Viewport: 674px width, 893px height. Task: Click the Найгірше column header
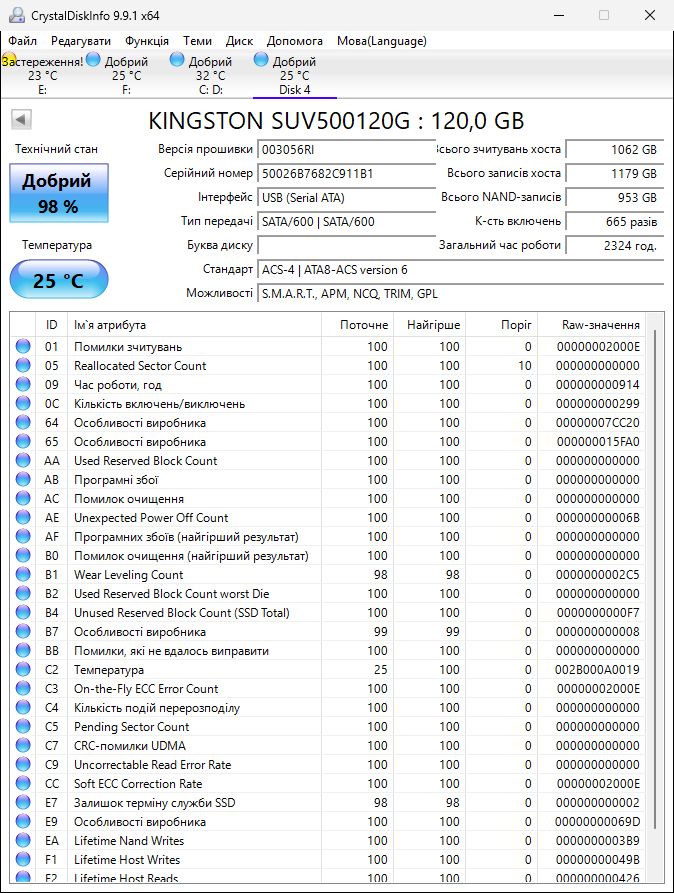(429, 325)
